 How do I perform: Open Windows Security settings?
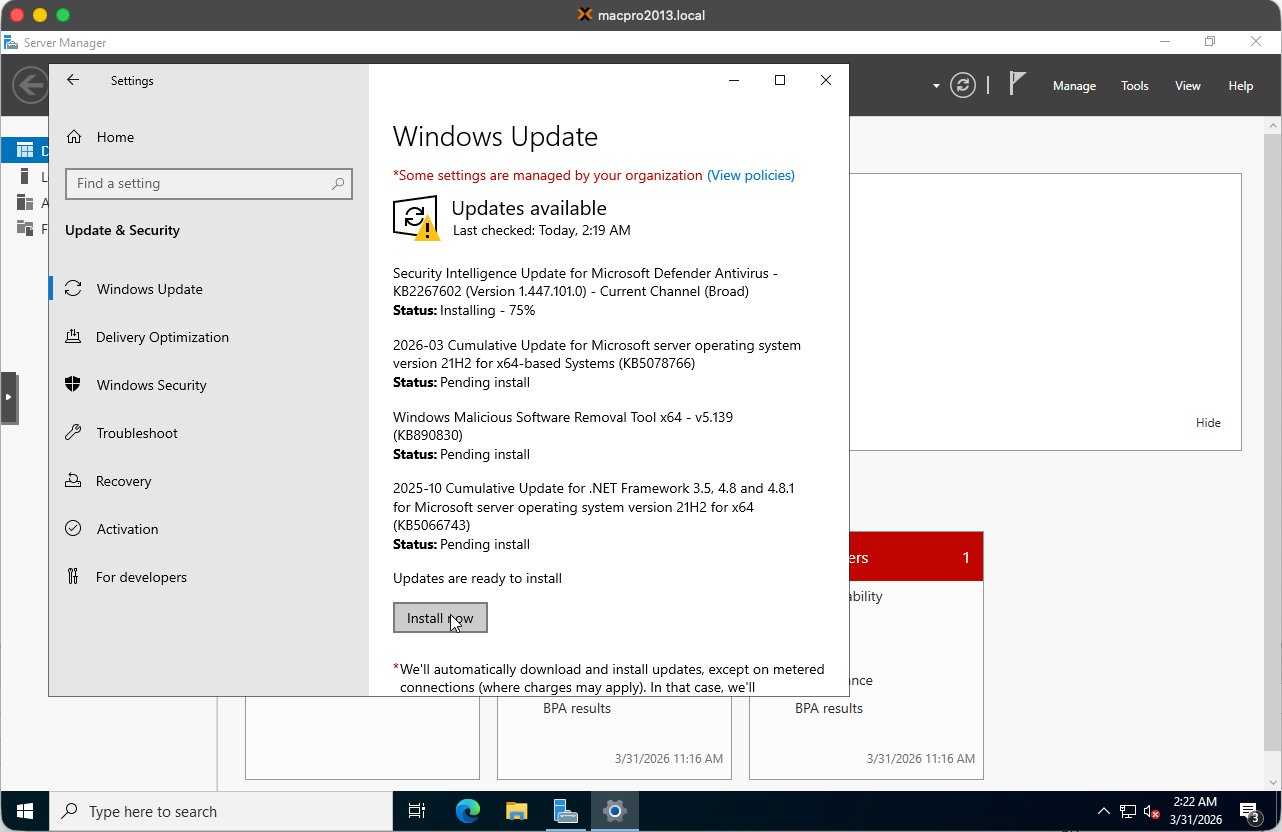pyautogui.click(x=152, y=385)
